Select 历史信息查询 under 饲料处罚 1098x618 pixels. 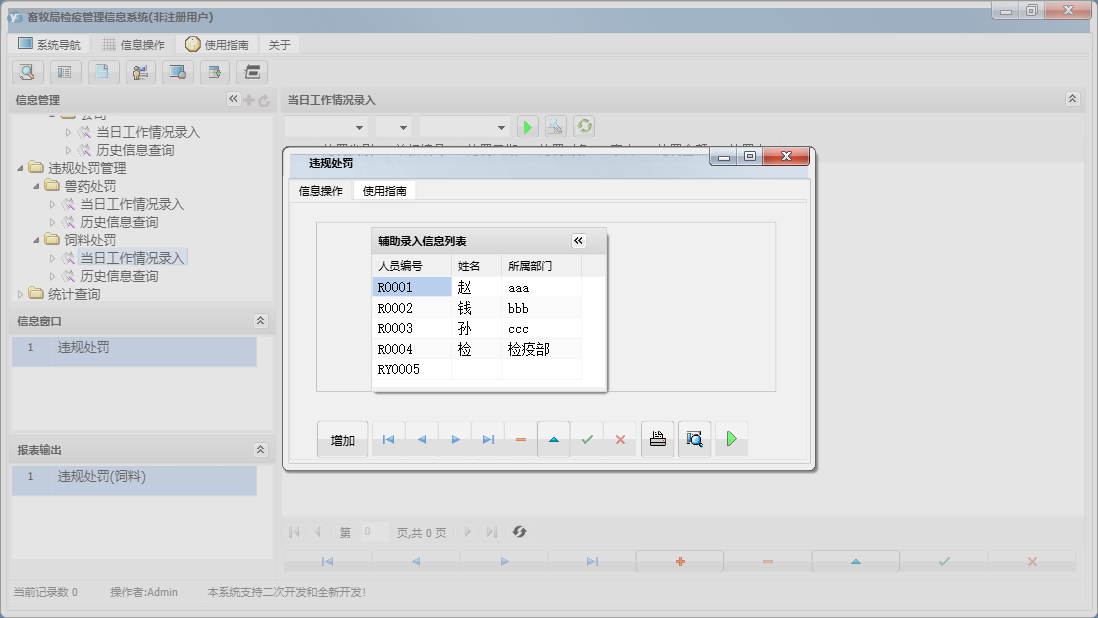pyautogui.click(x=119, y=276)
